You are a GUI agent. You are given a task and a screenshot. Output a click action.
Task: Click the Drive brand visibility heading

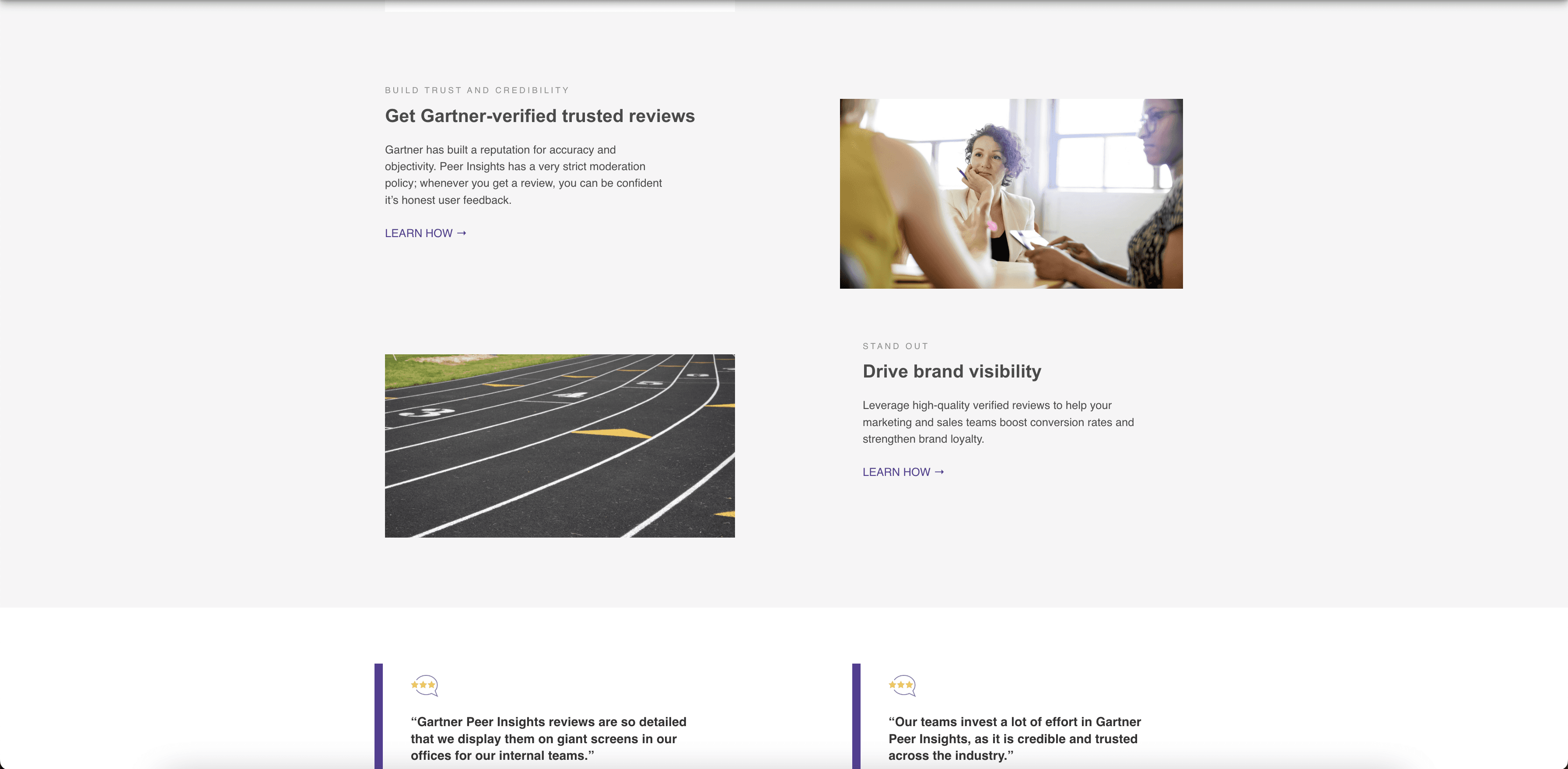coord(952,371)
